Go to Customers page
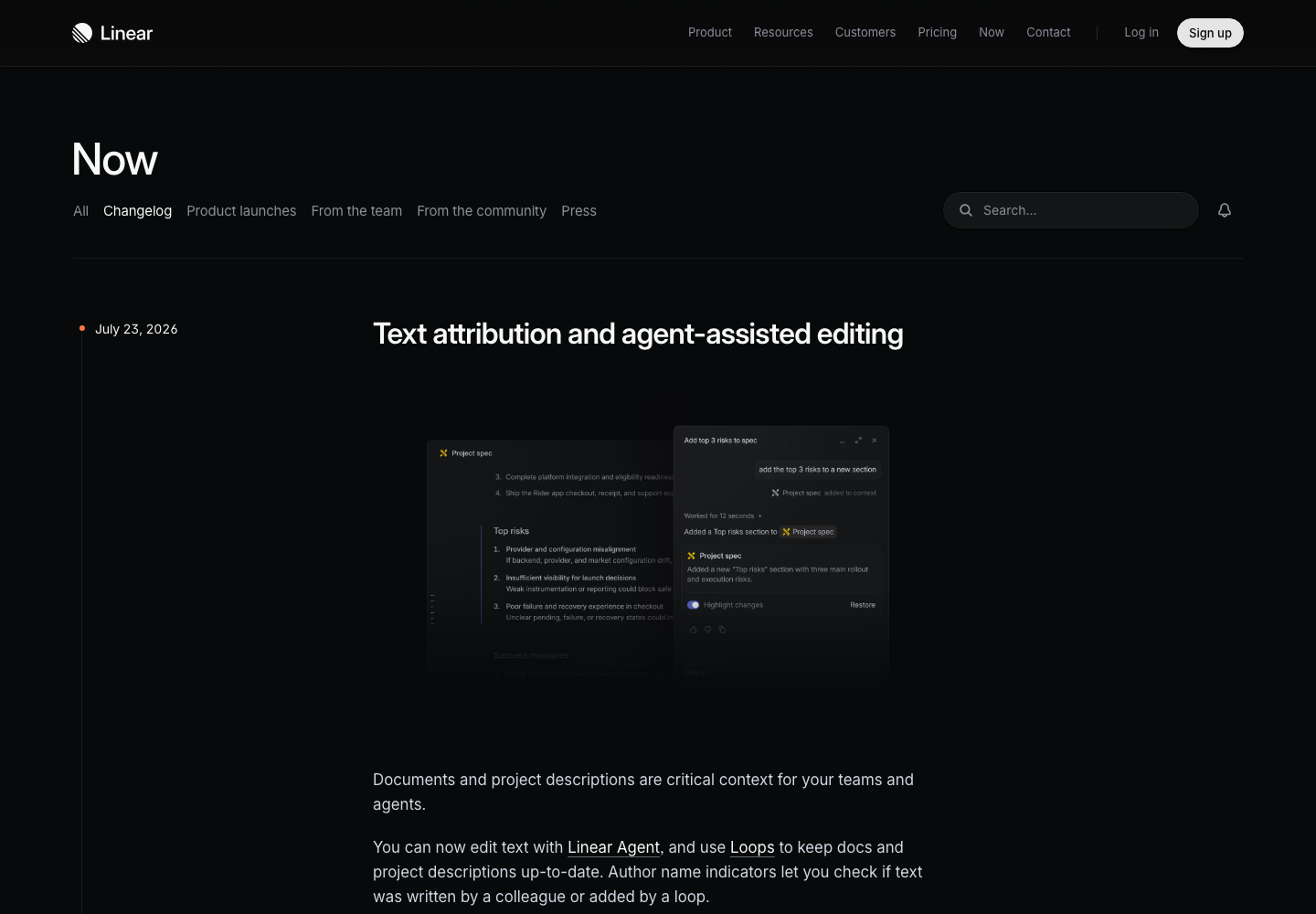 coord(865,32)
